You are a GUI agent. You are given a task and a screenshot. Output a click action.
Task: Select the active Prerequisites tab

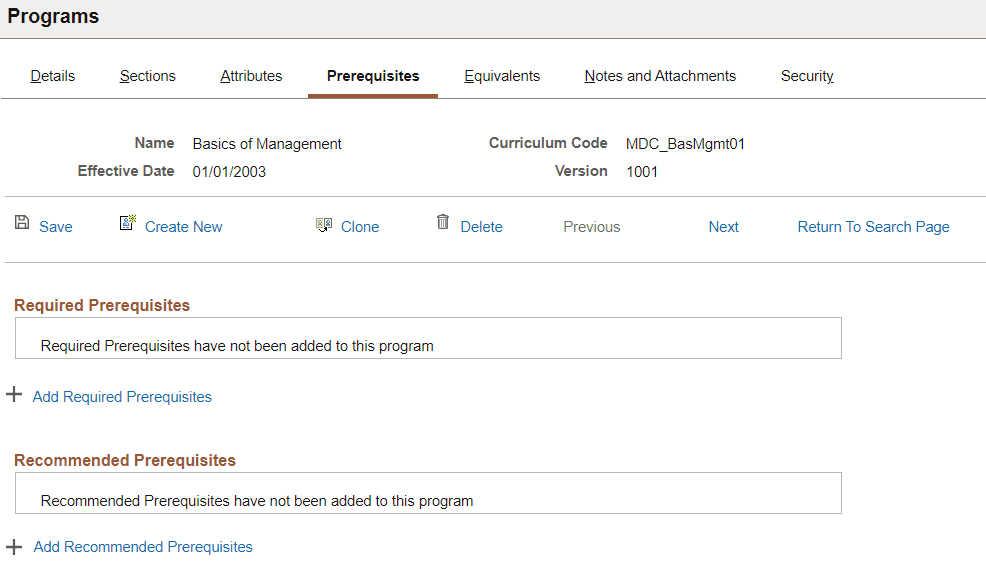(x=372, y=75)
